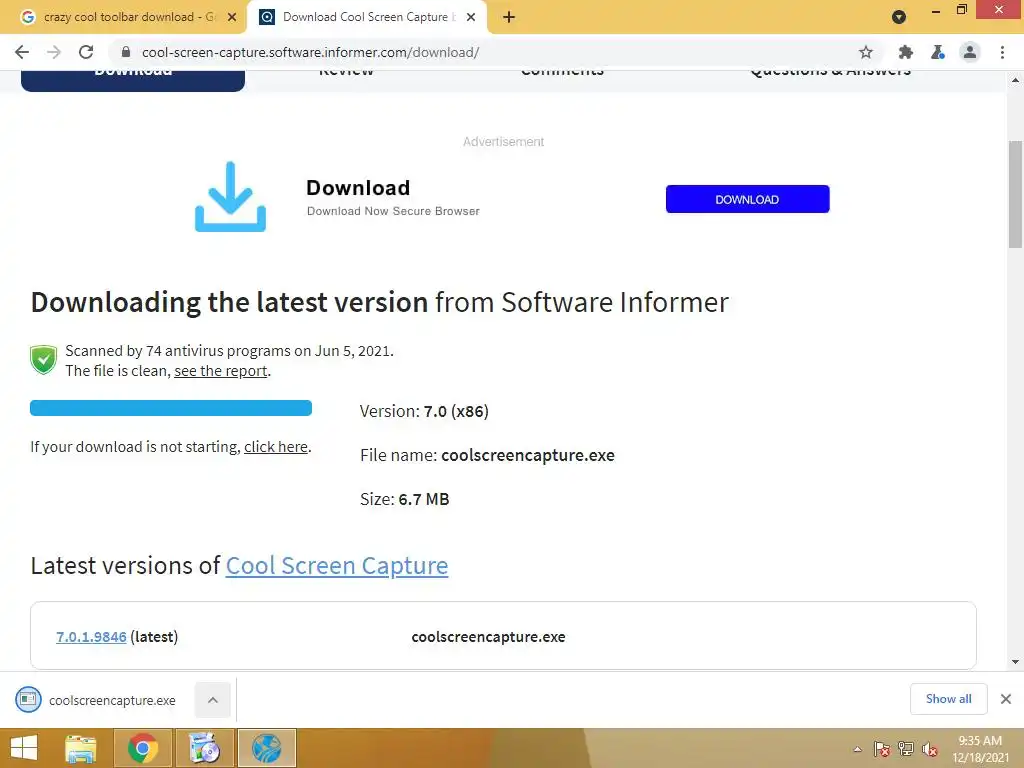Expand download item options chevron

pos(213,700)
